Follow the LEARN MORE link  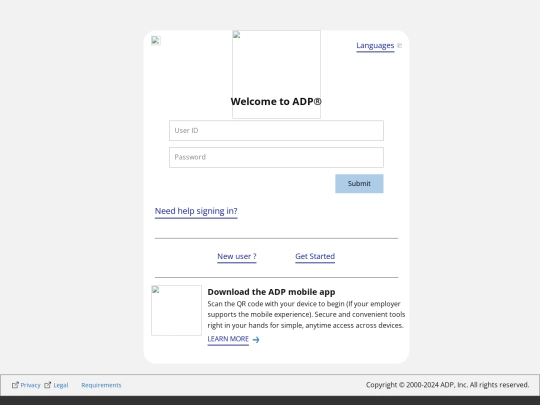[x=228, y=339]
